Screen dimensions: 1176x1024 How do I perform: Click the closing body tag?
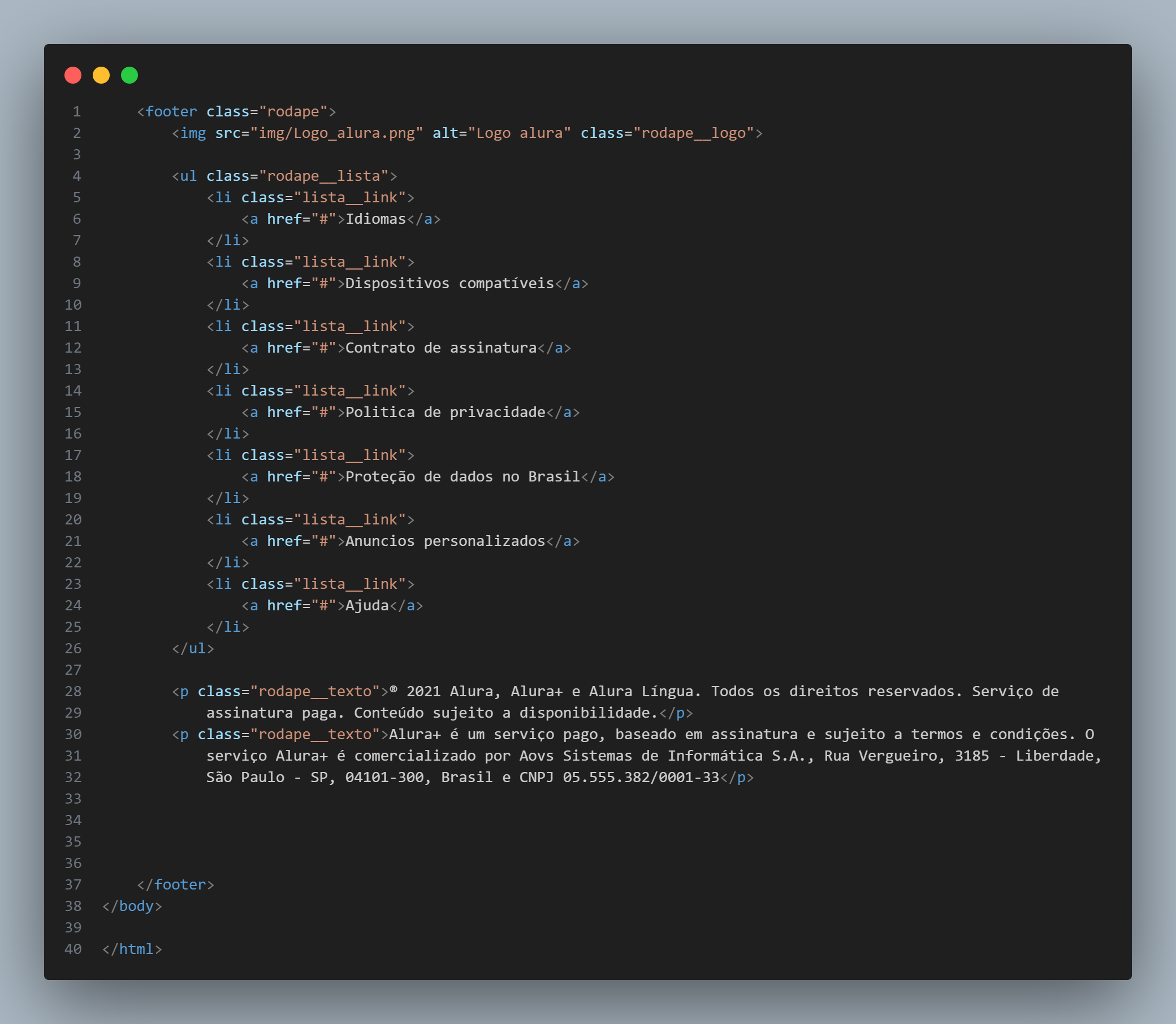(132, 906)
